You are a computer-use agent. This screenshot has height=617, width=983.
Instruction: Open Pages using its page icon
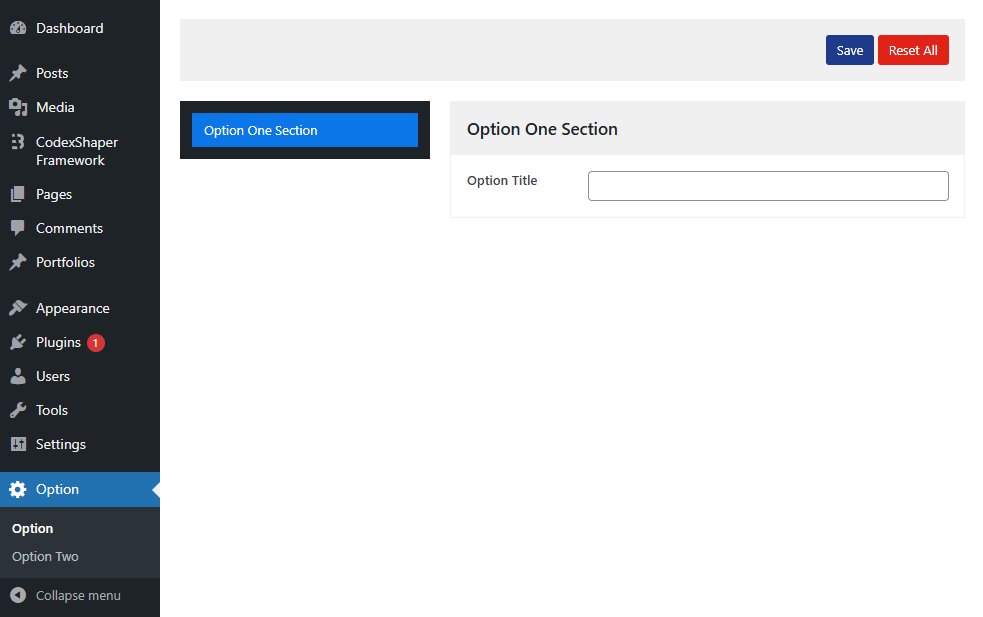(16, 193)
